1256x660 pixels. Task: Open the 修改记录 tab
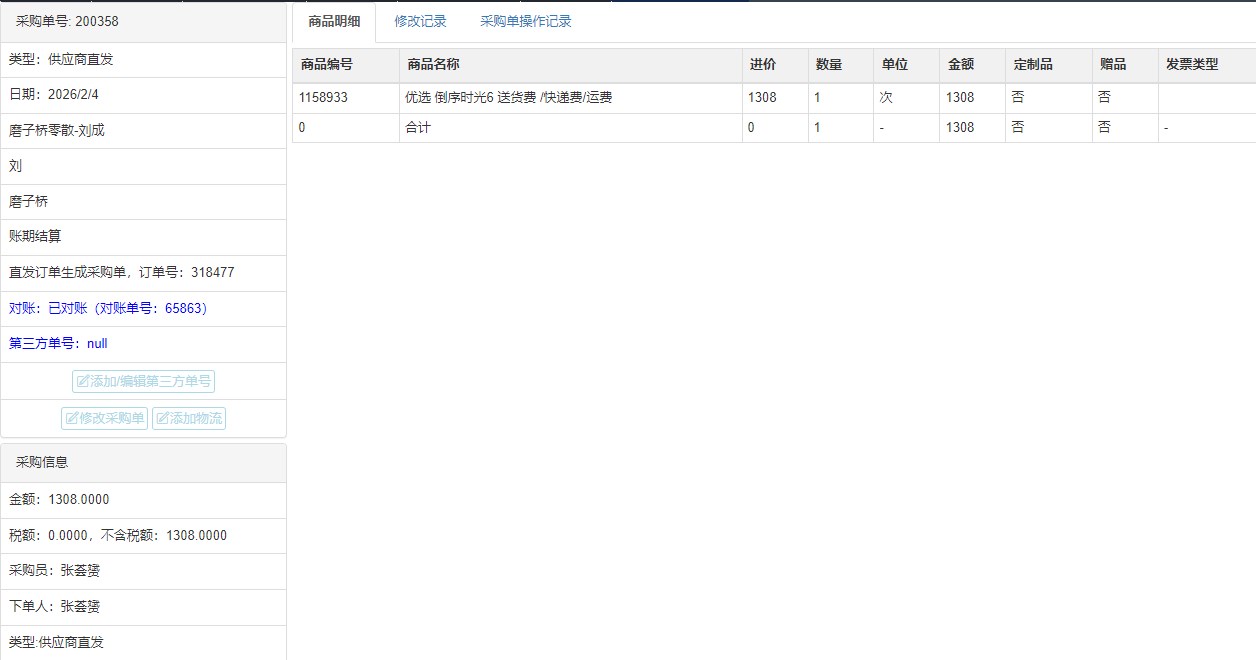coord(420,21)
